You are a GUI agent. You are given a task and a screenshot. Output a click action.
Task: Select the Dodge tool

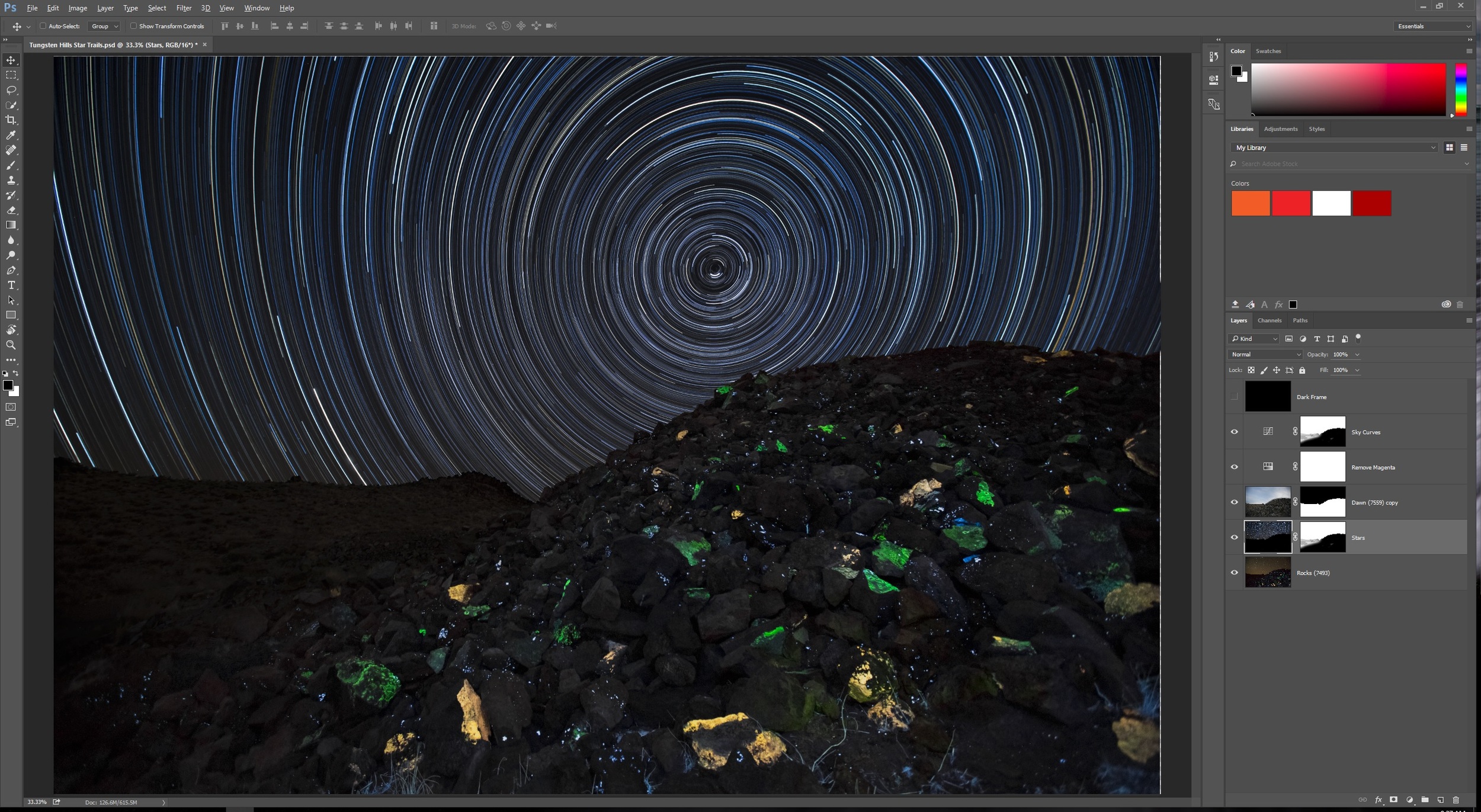click(11, 255)
